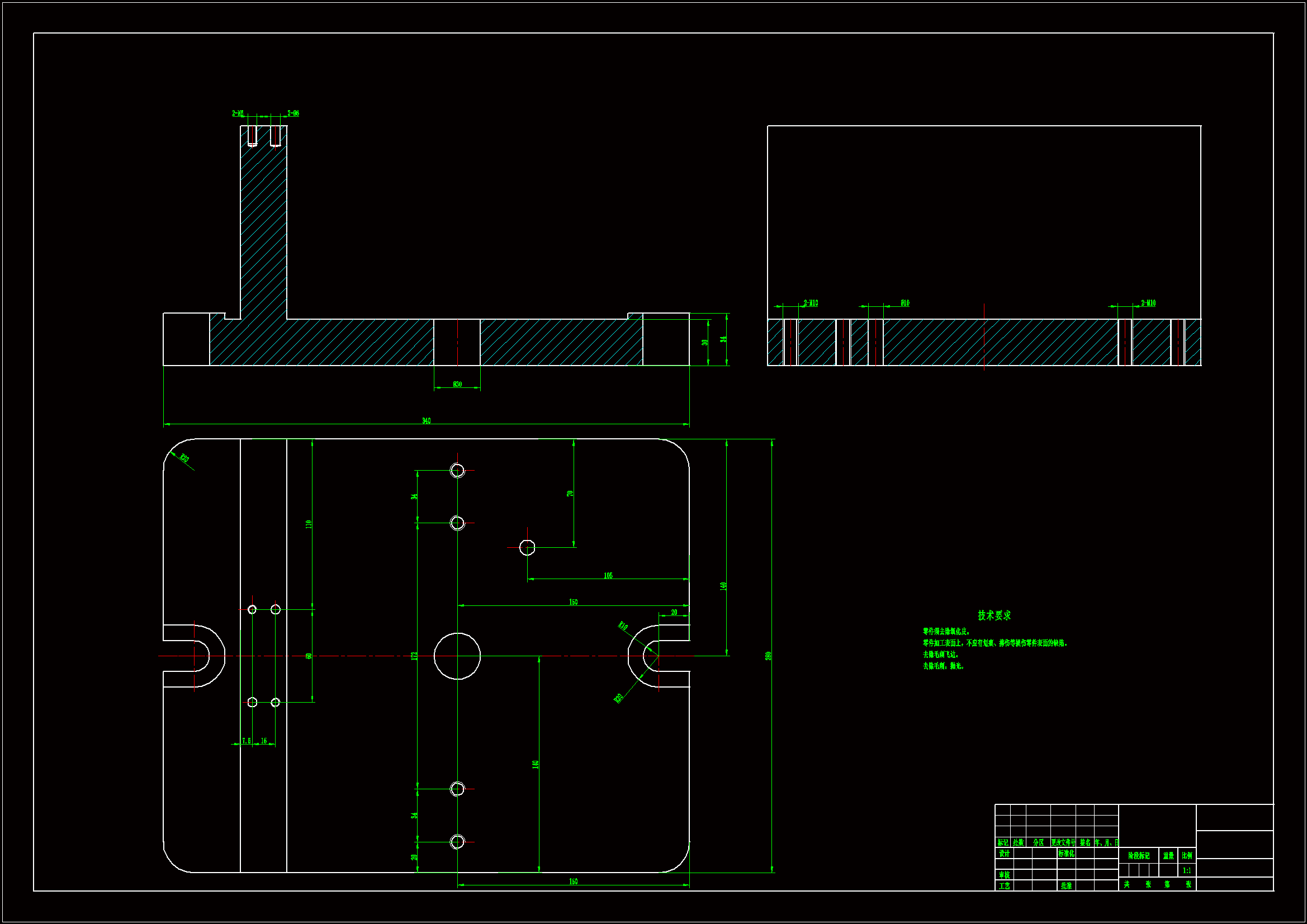The image size is (1307, 924).
Task: Click the 技术要求 heading text
Action: tap(994, 615)
